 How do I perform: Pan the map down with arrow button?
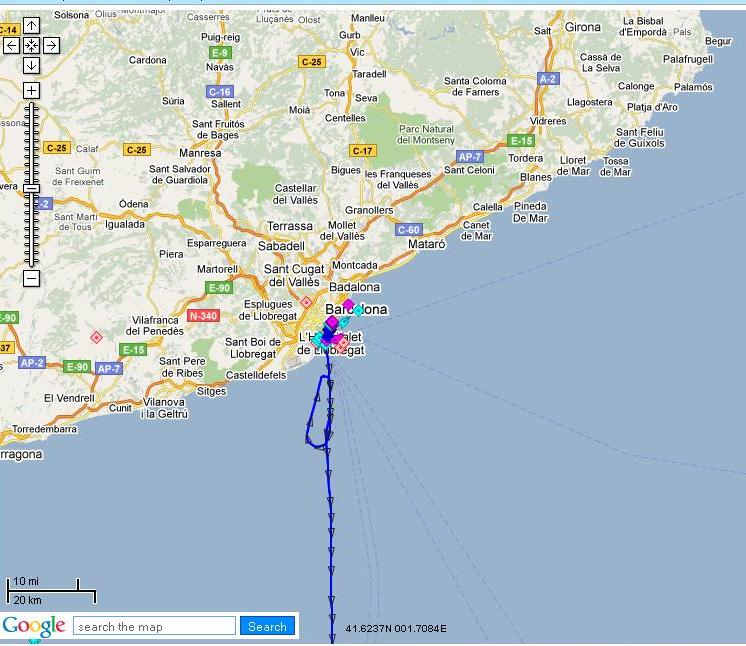31,65
